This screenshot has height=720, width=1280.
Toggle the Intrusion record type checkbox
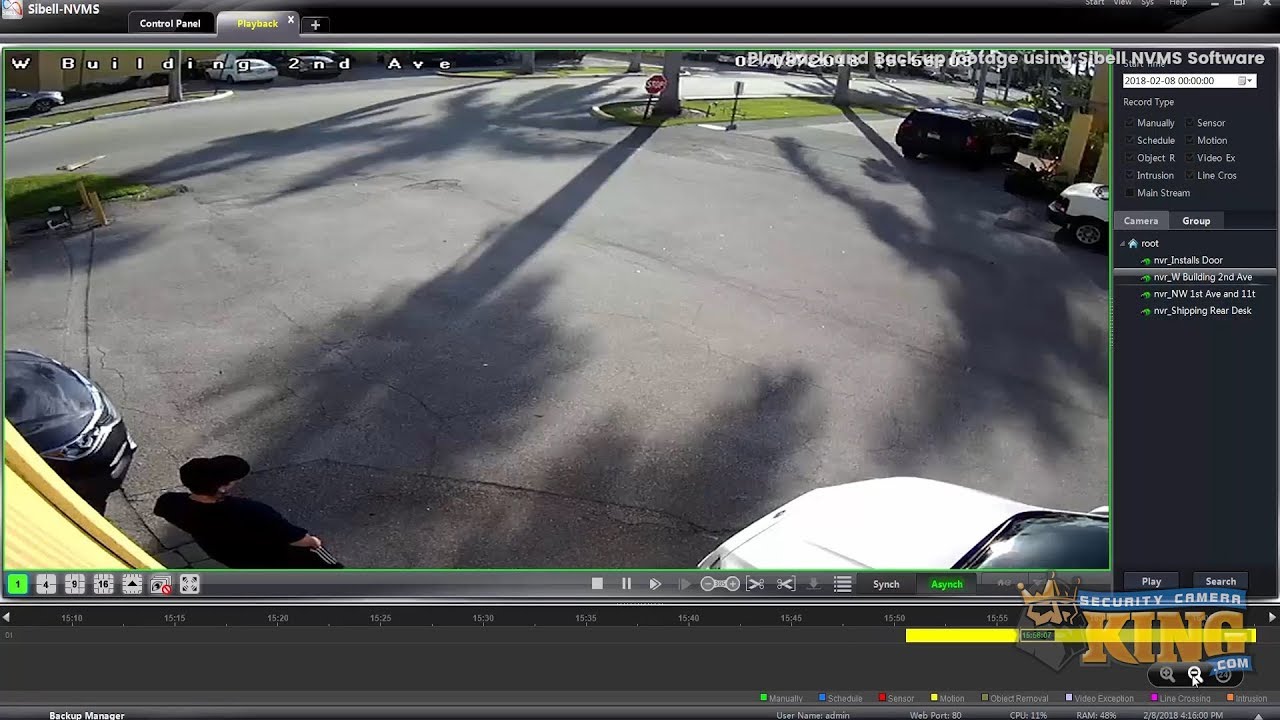(x=1130, y=175)
